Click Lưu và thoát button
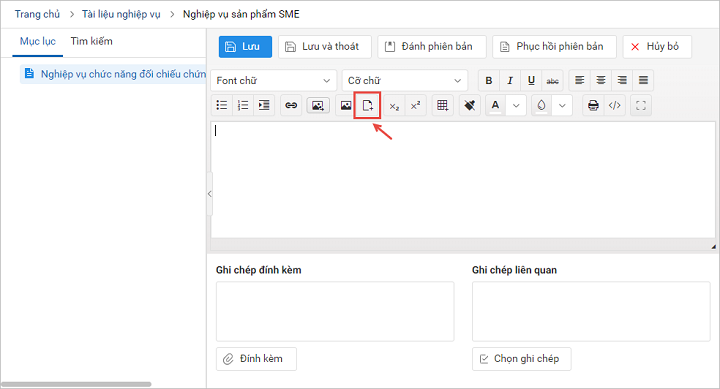 click(325, 46)
